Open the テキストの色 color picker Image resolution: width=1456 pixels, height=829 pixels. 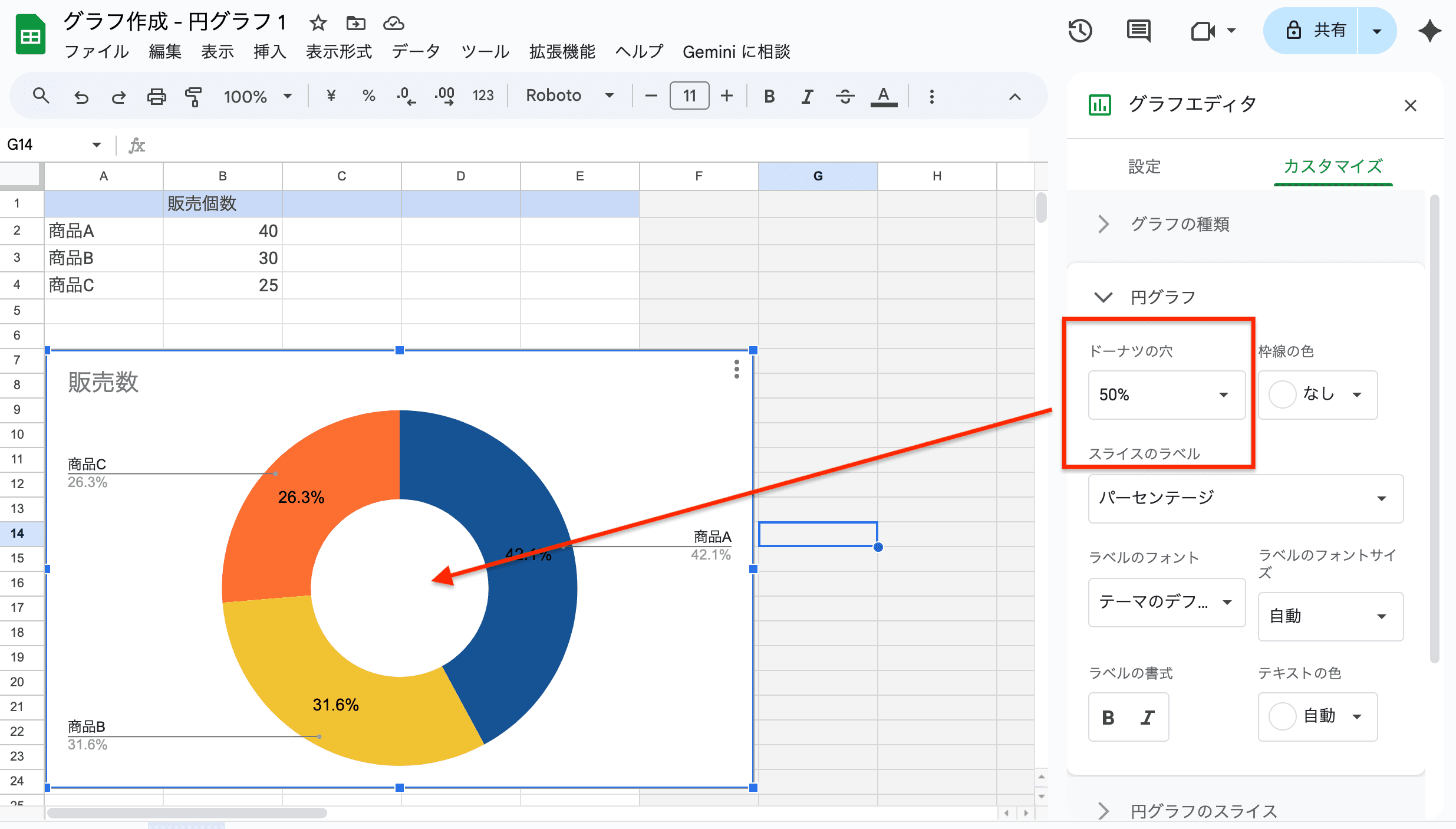click(1317, 716)
